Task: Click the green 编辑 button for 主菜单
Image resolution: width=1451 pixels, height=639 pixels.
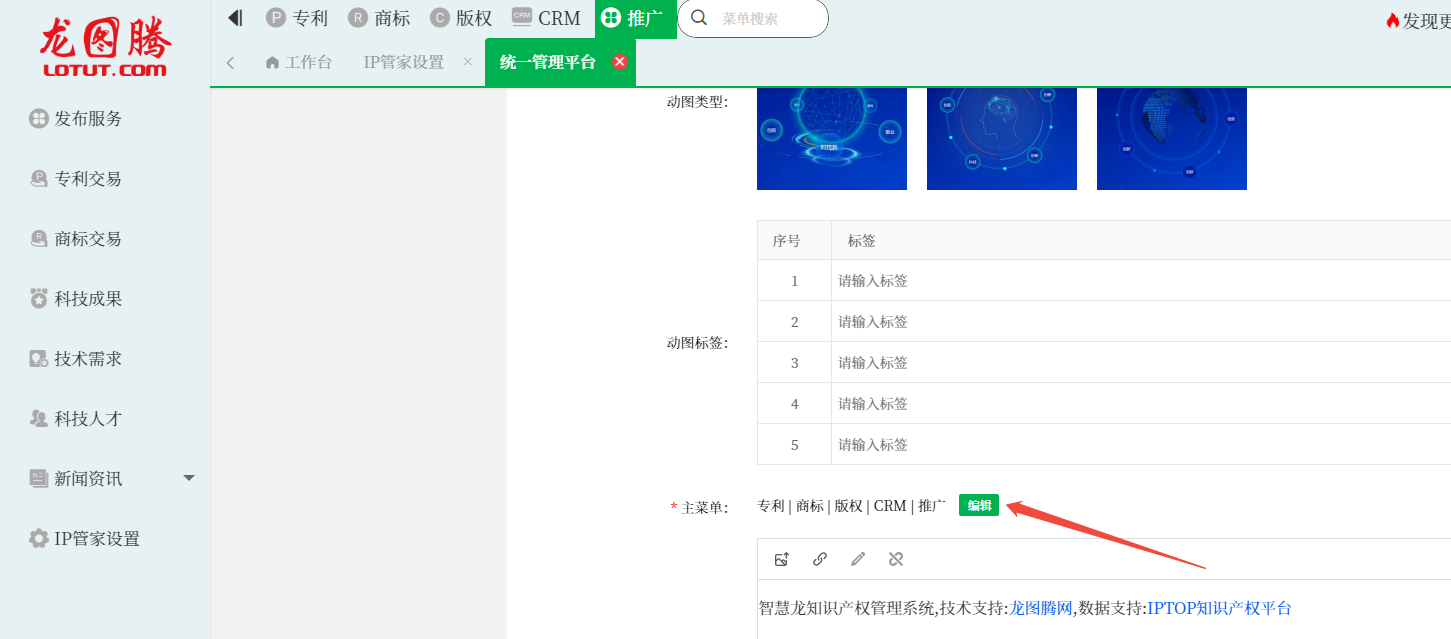Action: [x=978, y=506]
